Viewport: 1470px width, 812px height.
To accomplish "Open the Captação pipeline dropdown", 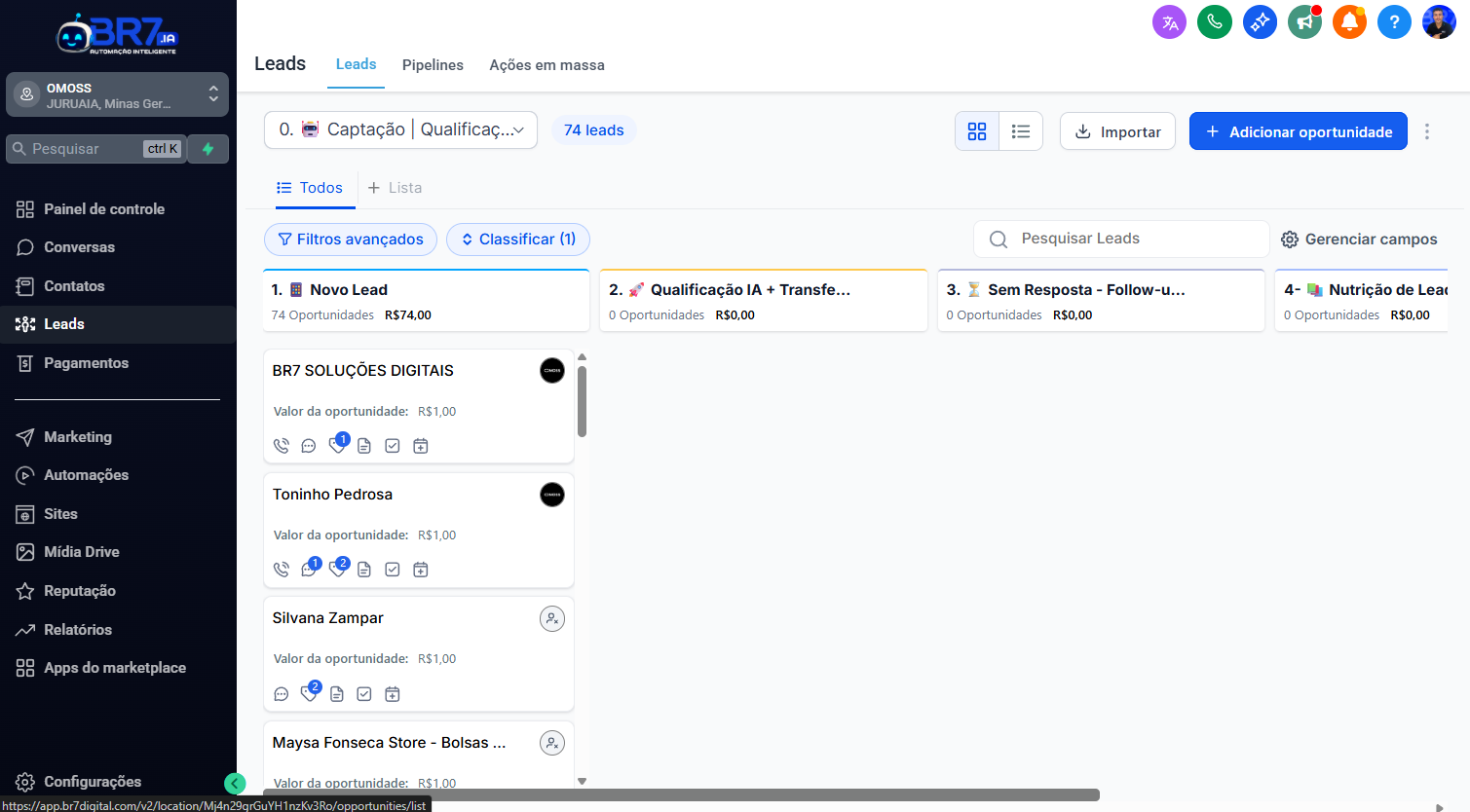I will coord(400,130).
